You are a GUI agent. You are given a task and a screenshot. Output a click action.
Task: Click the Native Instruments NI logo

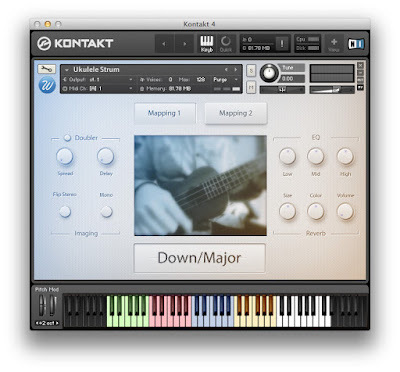356,44
